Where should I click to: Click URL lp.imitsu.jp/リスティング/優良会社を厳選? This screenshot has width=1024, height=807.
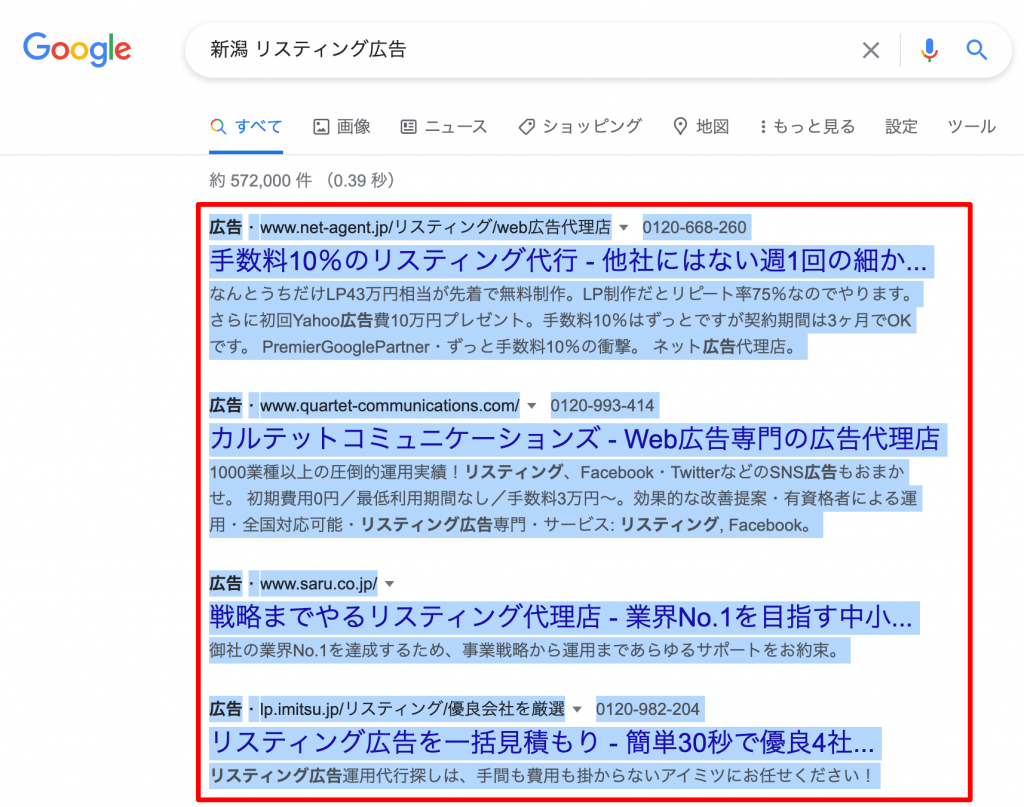click(413, 708)
